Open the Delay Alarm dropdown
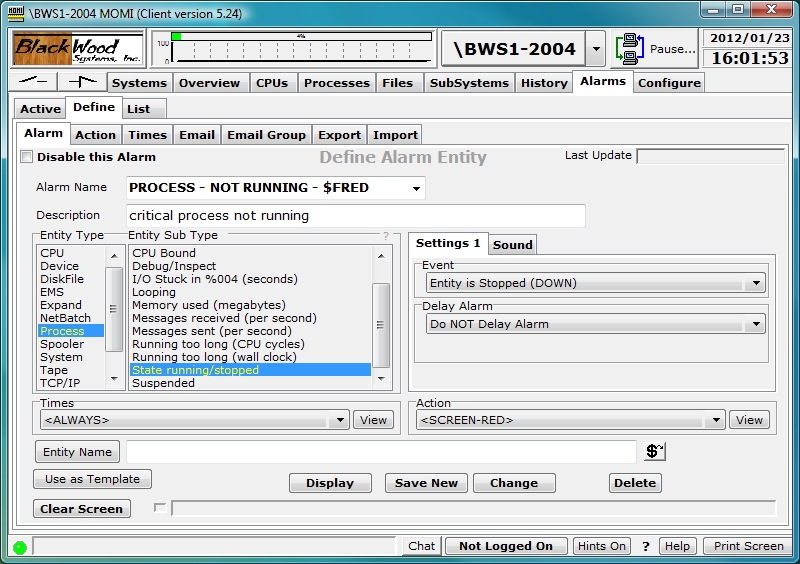 tap(756, 324)
